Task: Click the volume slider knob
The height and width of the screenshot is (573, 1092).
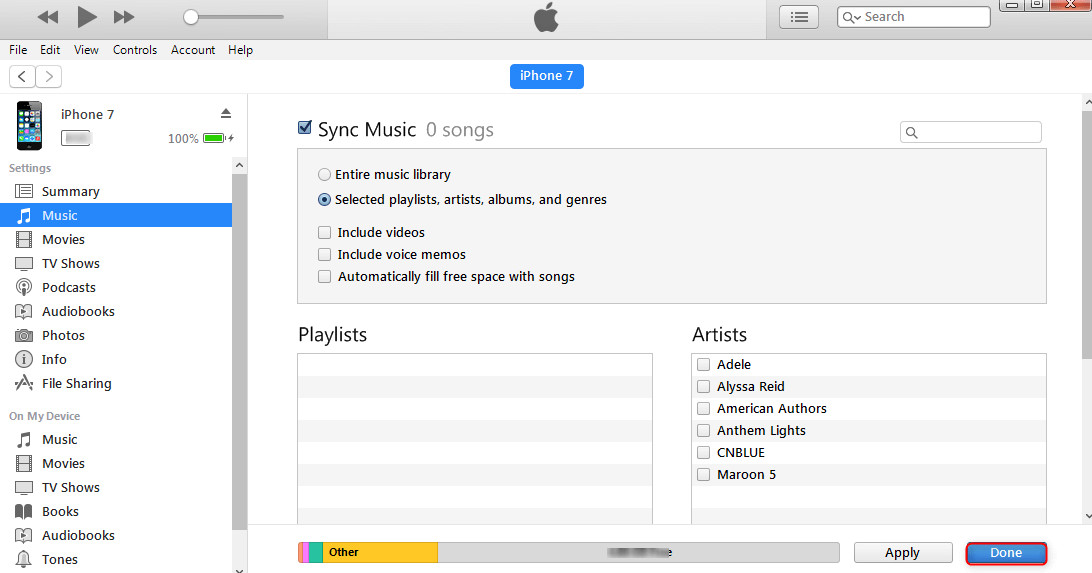Action: click(191, 17)
